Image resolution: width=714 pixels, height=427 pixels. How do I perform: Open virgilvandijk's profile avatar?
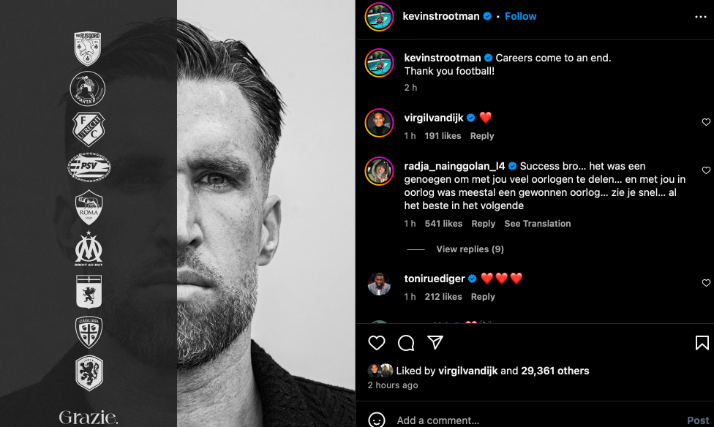pyautogui.click(x=379, y=123)
